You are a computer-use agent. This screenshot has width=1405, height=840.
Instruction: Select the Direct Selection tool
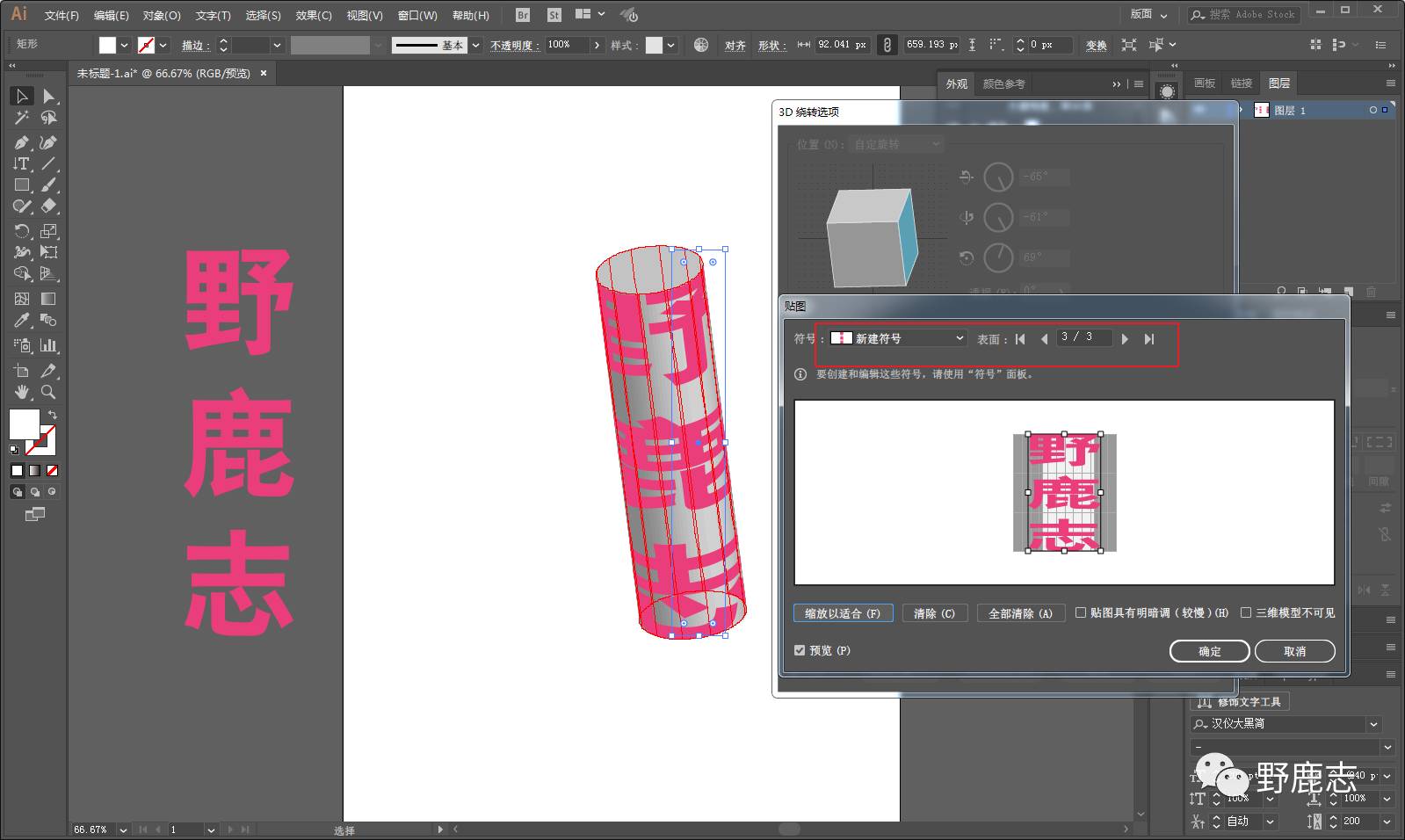coord(49,96)
